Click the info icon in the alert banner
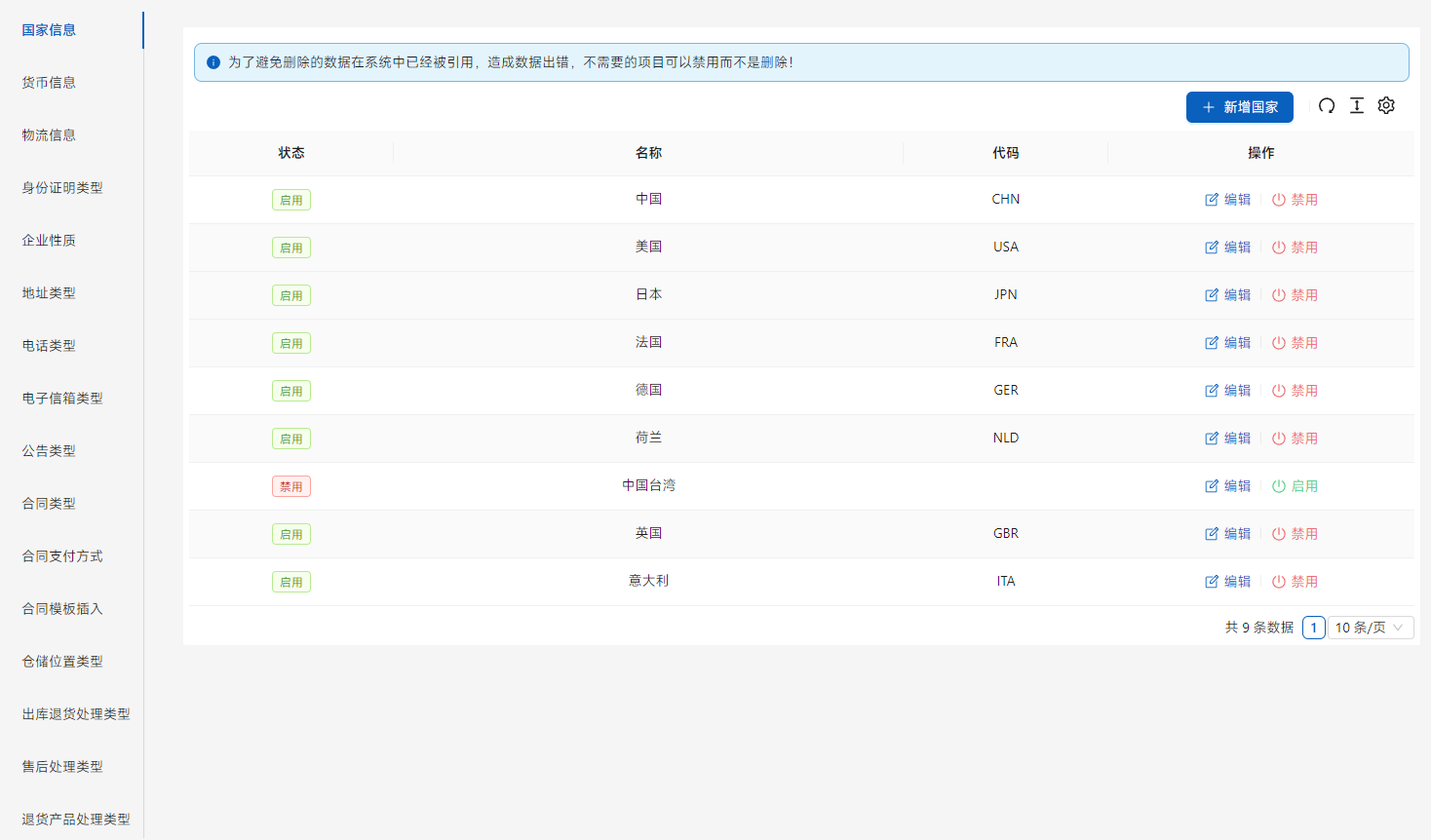 click(x=213, y=62)
